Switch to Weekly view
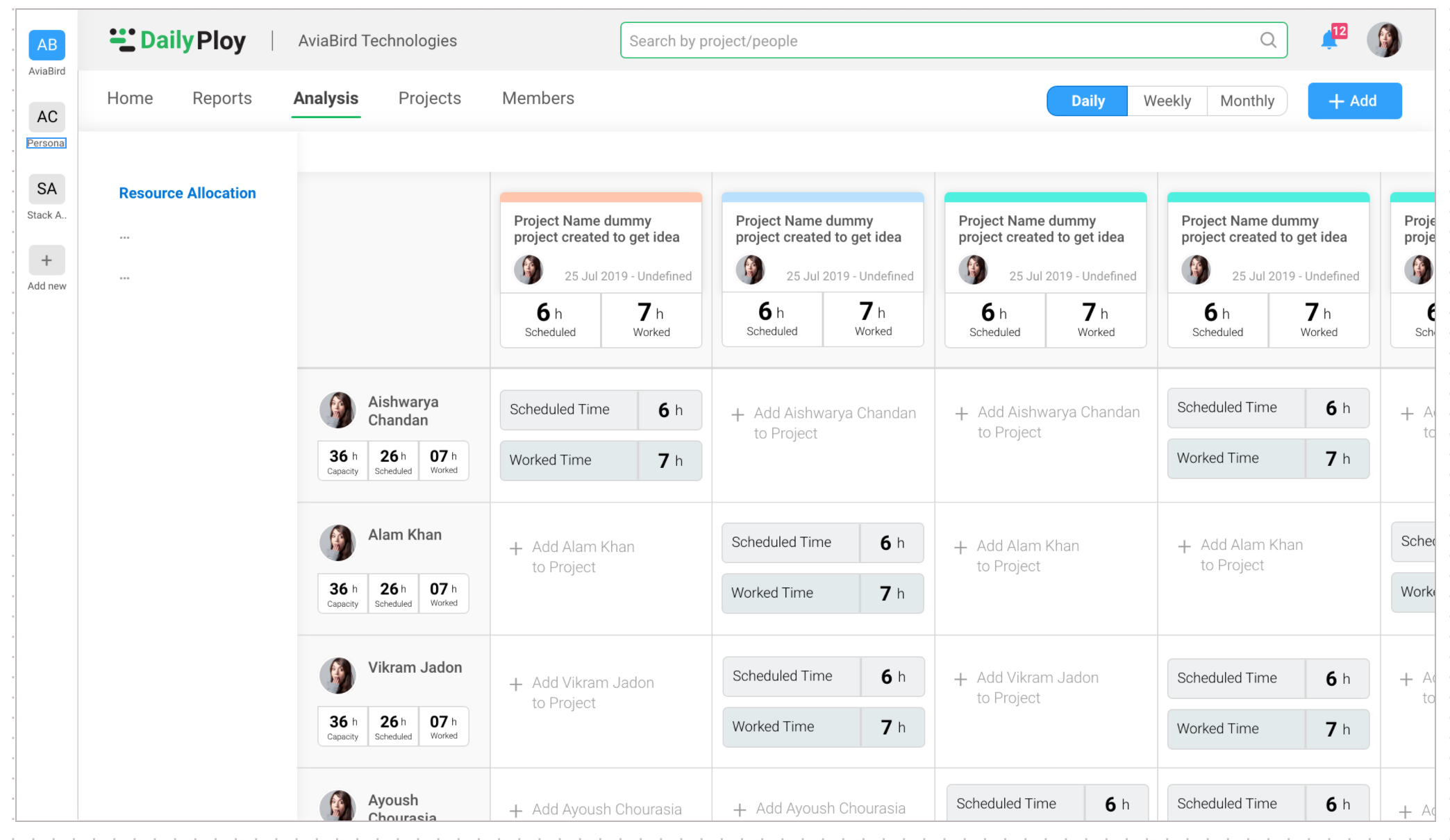Screen dimensions: 1450x840 pyautogui.click(x=1167, y=101)
